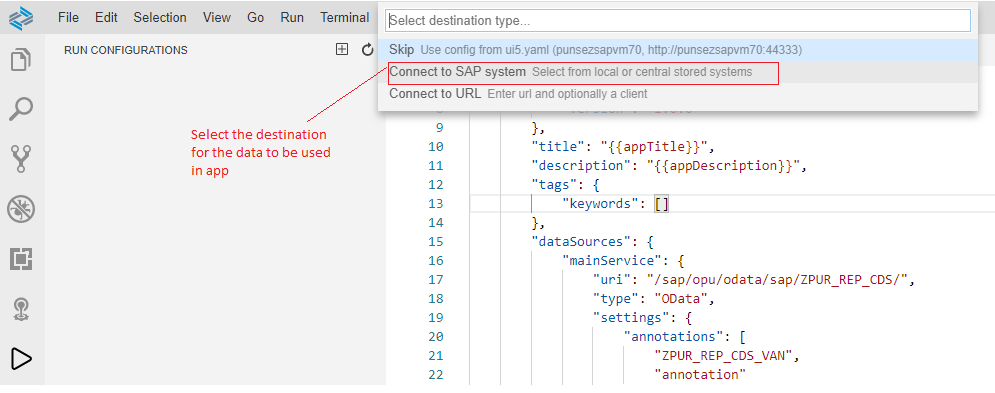Viewport: 995px width, 393px height.
Task: Open the pin-shaped icon in activity bar
Action: (21, 309)
